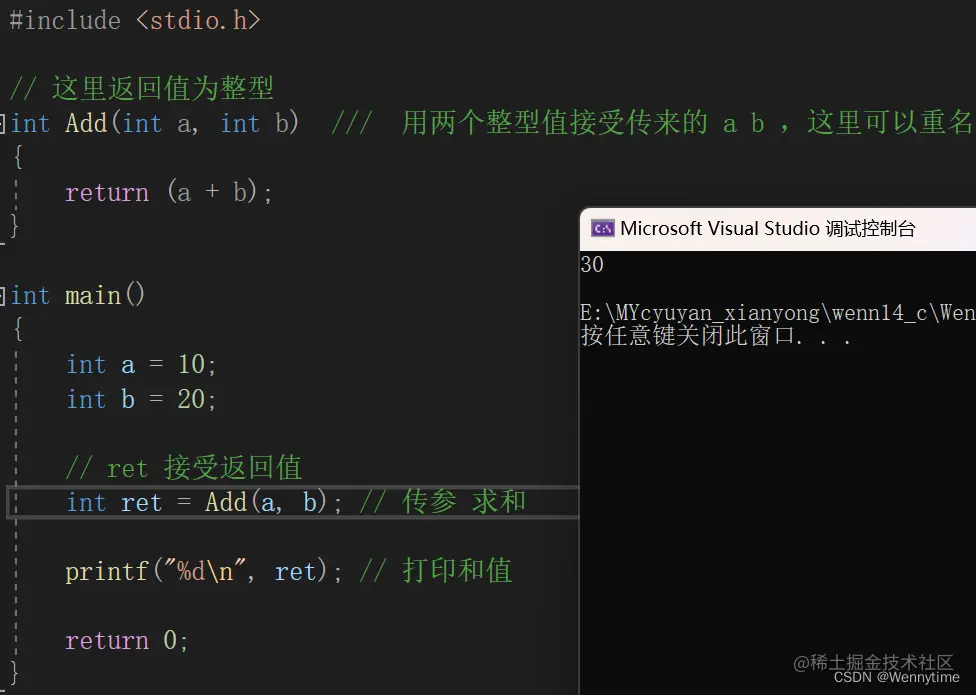Click the debug console title text
Screen dimensions: 976x695
767,228
